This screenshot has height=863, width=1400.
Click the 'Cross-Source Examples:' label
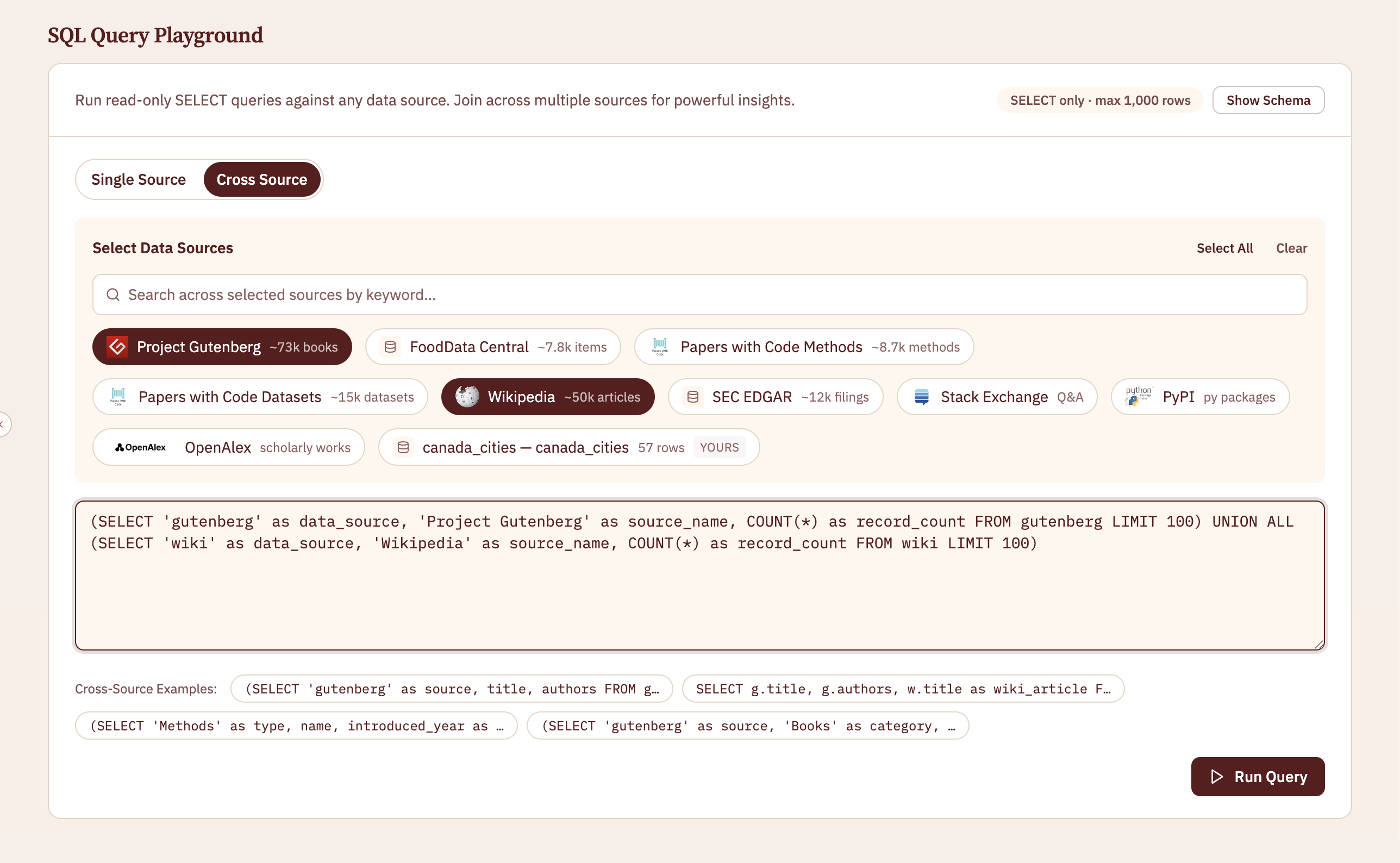pos(146,689)
